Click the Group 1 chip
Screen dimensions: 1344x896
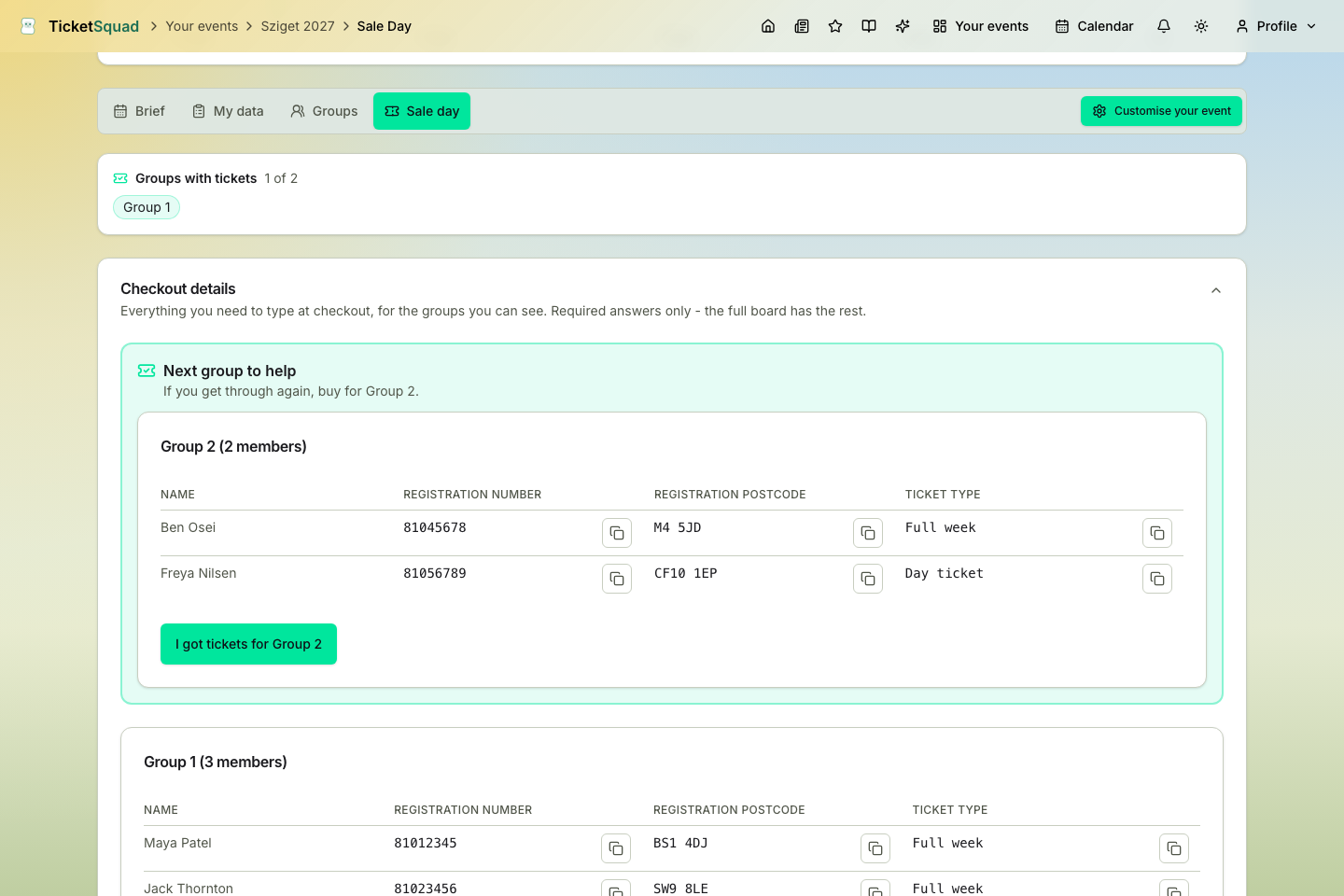pyautogui.click(x=147, y=207)
